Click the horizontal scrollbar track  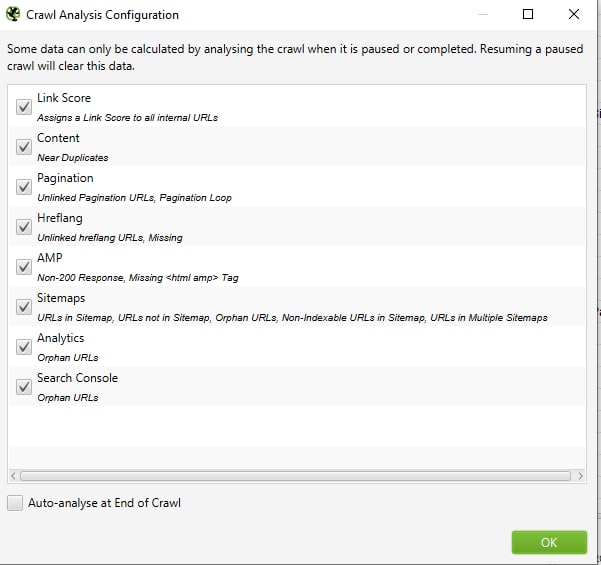coord(295,476)
